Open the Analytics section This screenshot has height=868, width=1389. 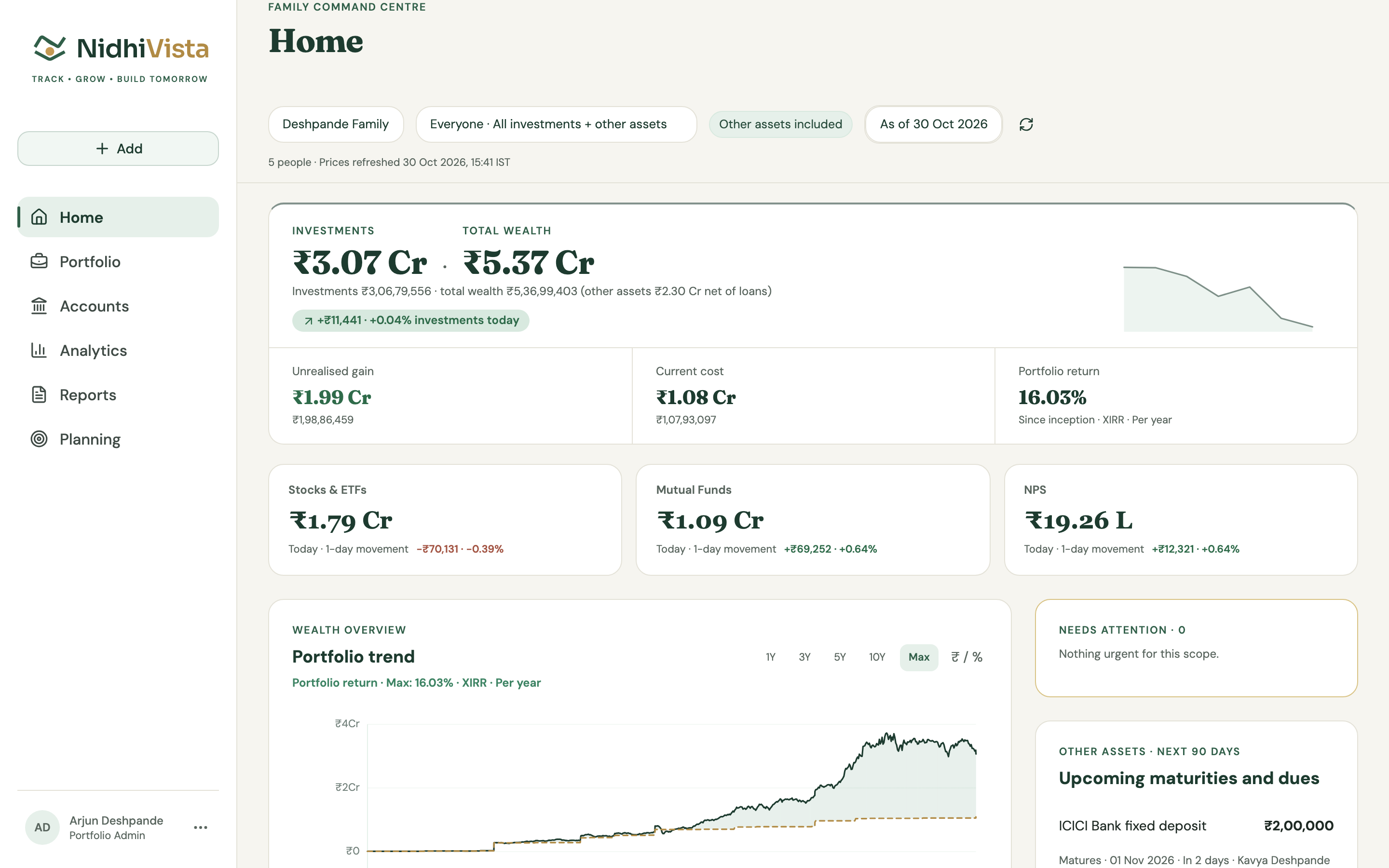pyautogui.click(x=118, y=350)
